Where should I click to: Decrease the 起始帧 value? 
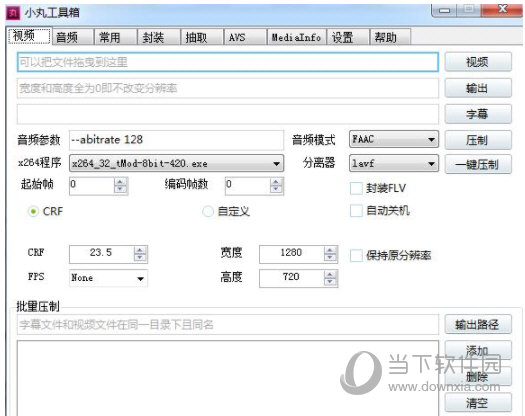120,189
